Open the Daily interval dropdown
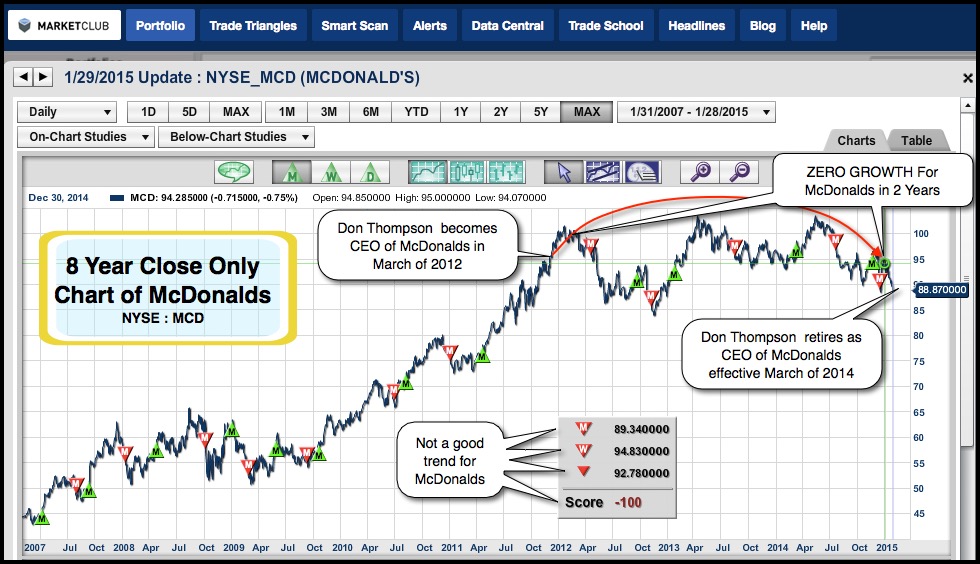Viewport: 980px width, 564px height. pyautogui.click(x=67, y=112)
